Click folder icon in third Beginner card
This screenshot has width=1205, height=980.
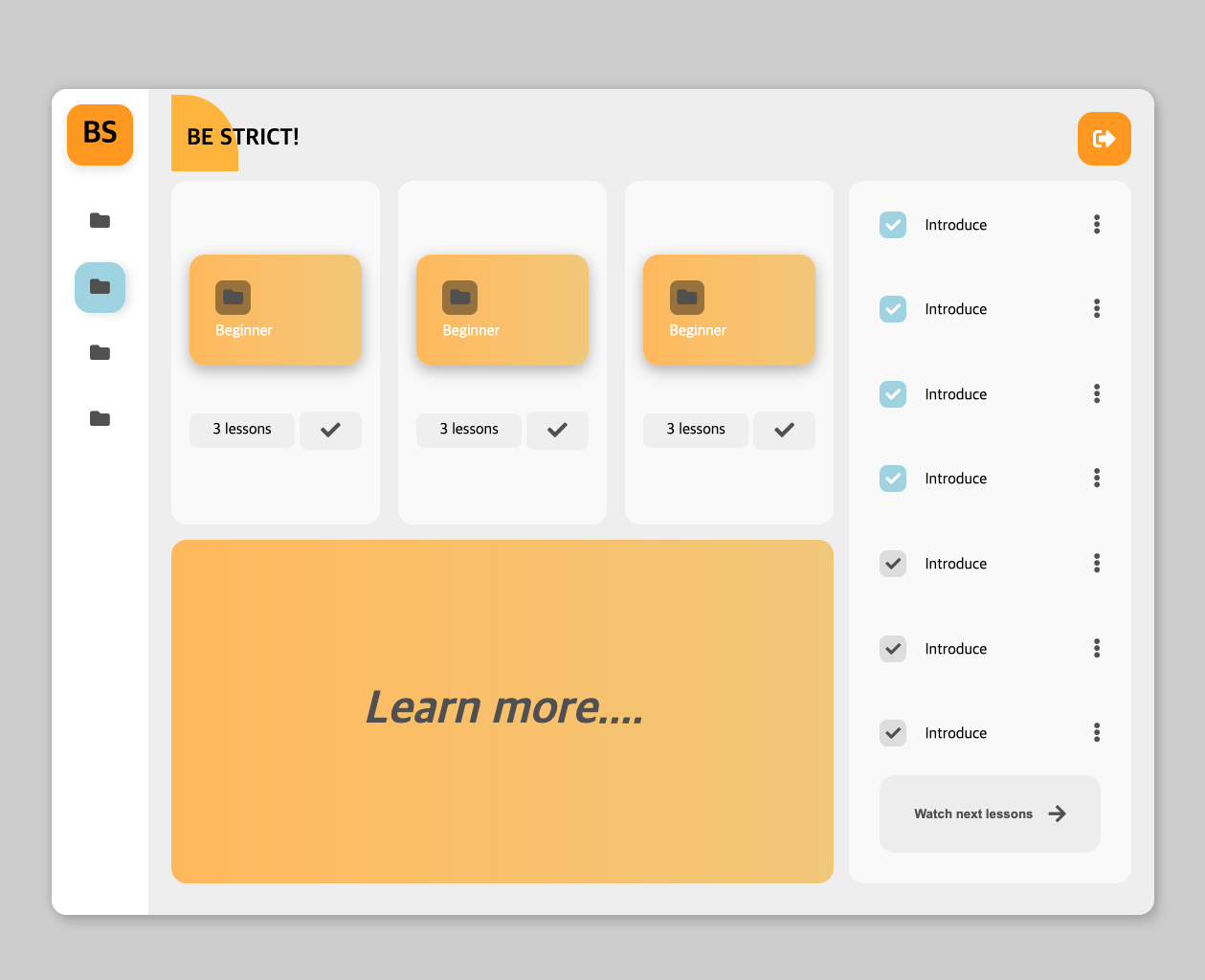686,298
